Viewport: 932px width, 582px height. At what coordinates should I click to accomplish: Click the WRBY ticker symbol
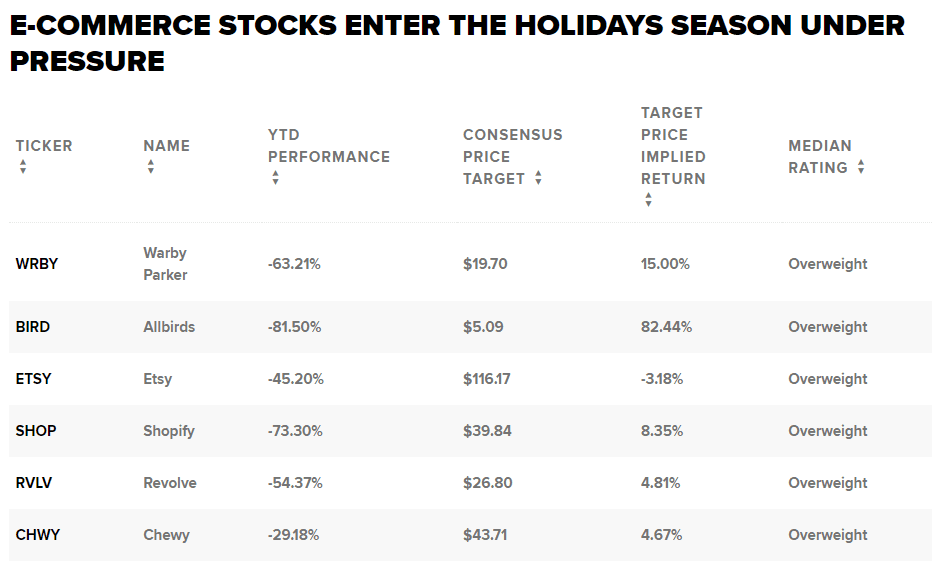(x=37, y=264)
